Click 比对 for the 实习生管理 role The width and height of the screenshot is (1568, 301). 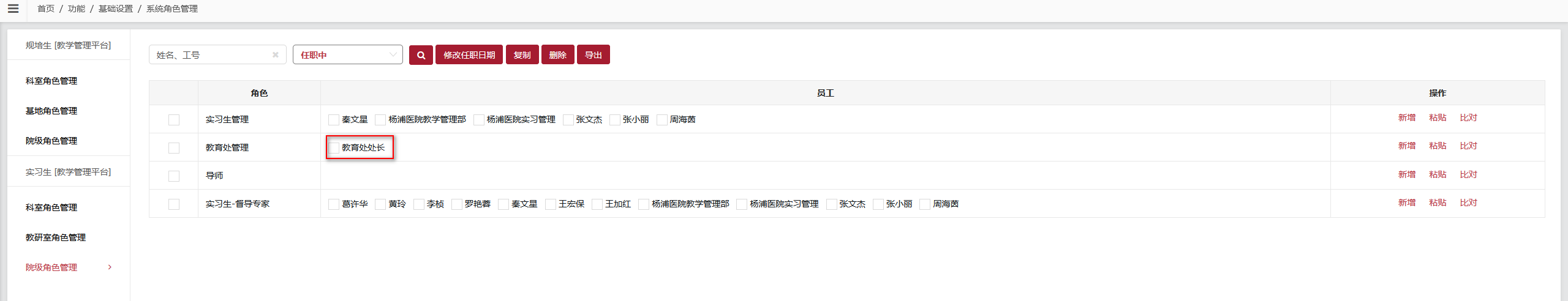tap(1468, 117)
